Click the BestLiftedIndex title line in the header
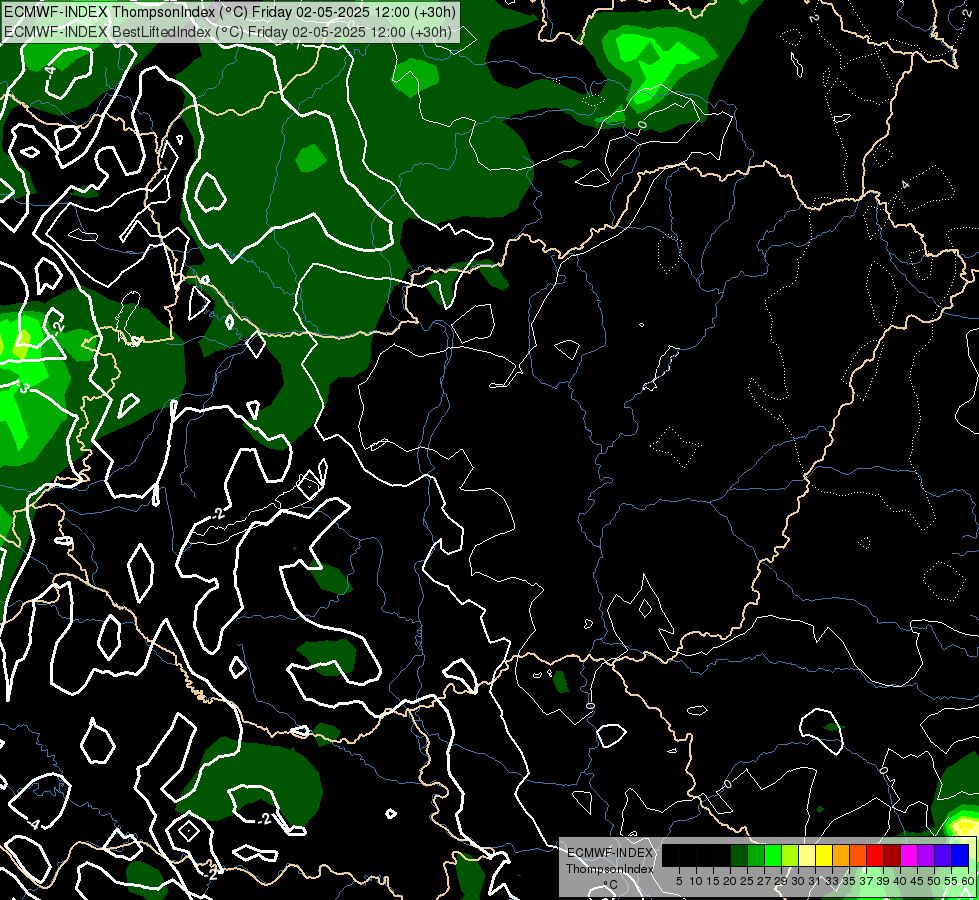Viewport: 979px width, 900px height. (x=227, y=31)
